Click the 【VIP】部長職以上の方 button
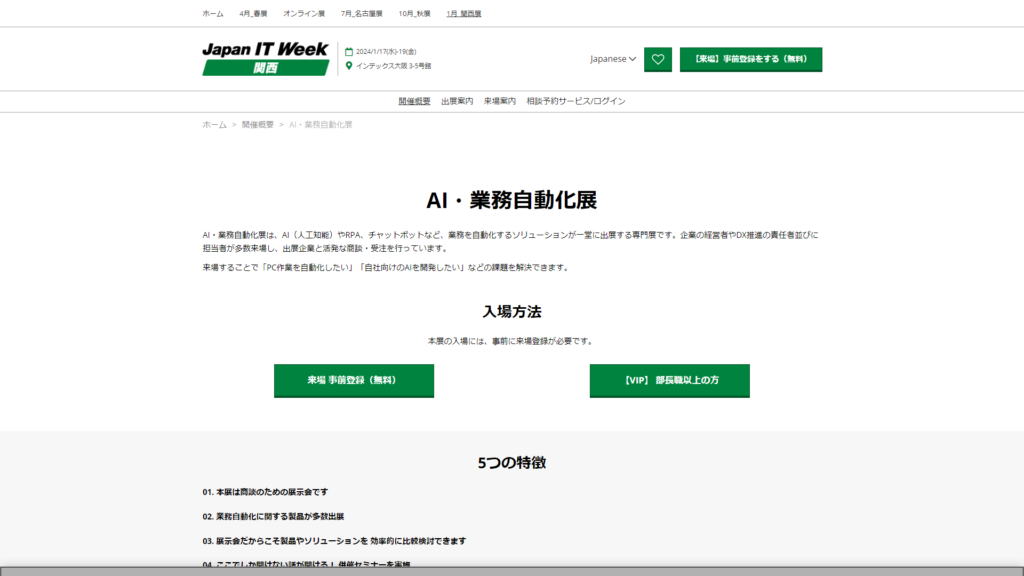 (669, 381)
